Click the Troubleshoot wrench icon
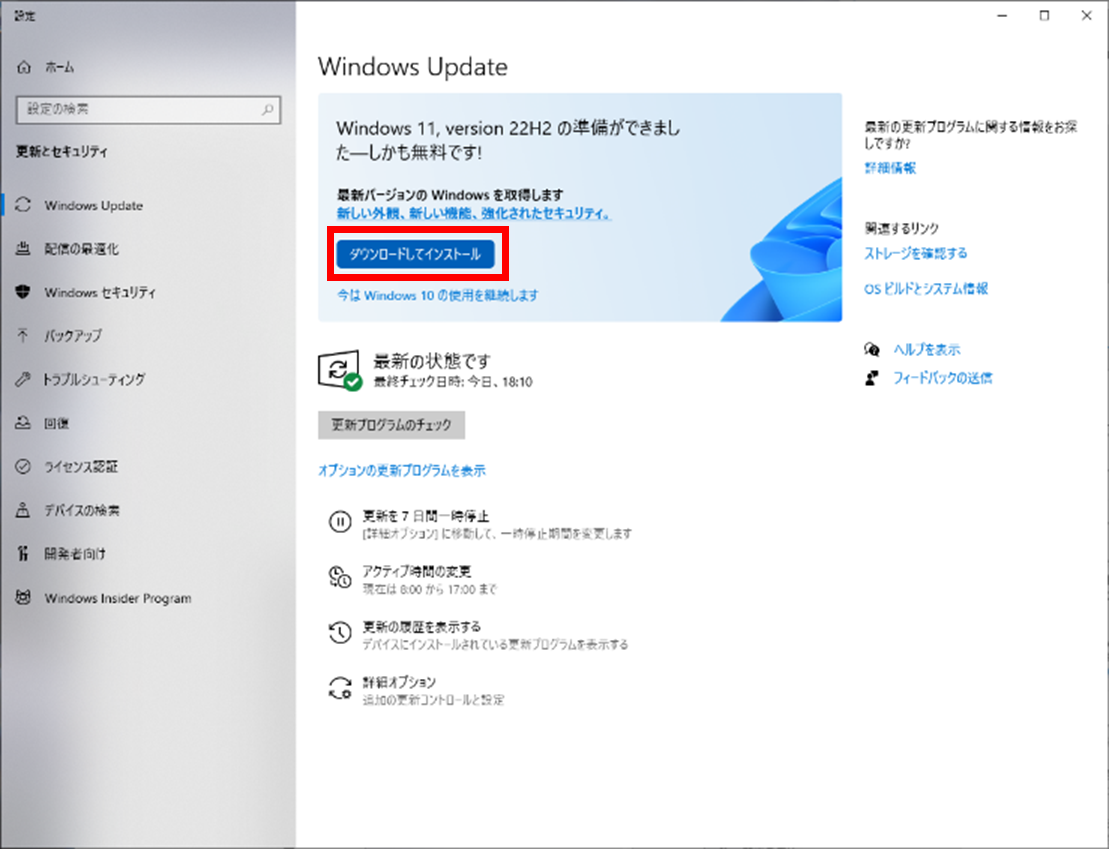Screen dimensions: 1109x849 pos(23,379)
